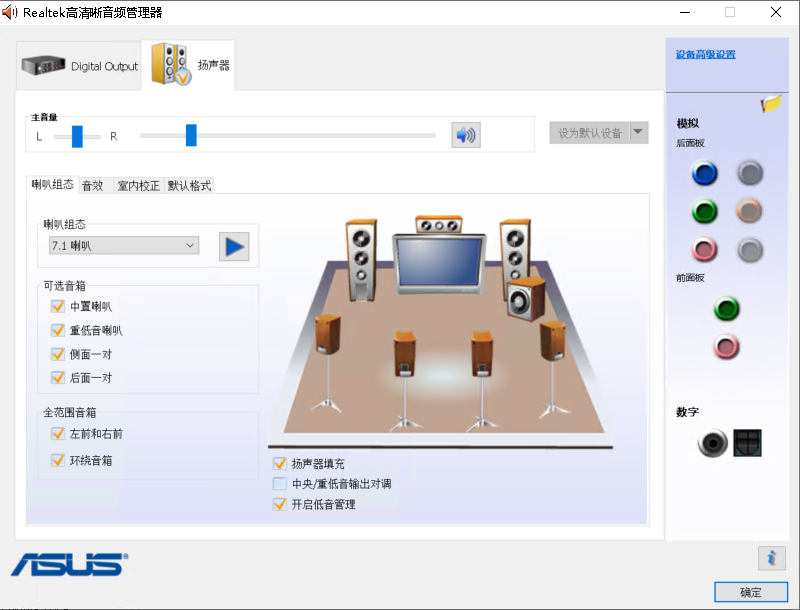Open the 室内校正 tab
This screenshot has height=610, width=800.
coord(138,186)
